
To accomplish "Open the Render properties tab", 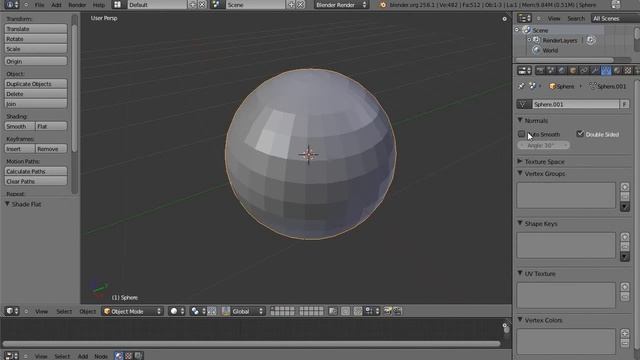I will (540, 71).
